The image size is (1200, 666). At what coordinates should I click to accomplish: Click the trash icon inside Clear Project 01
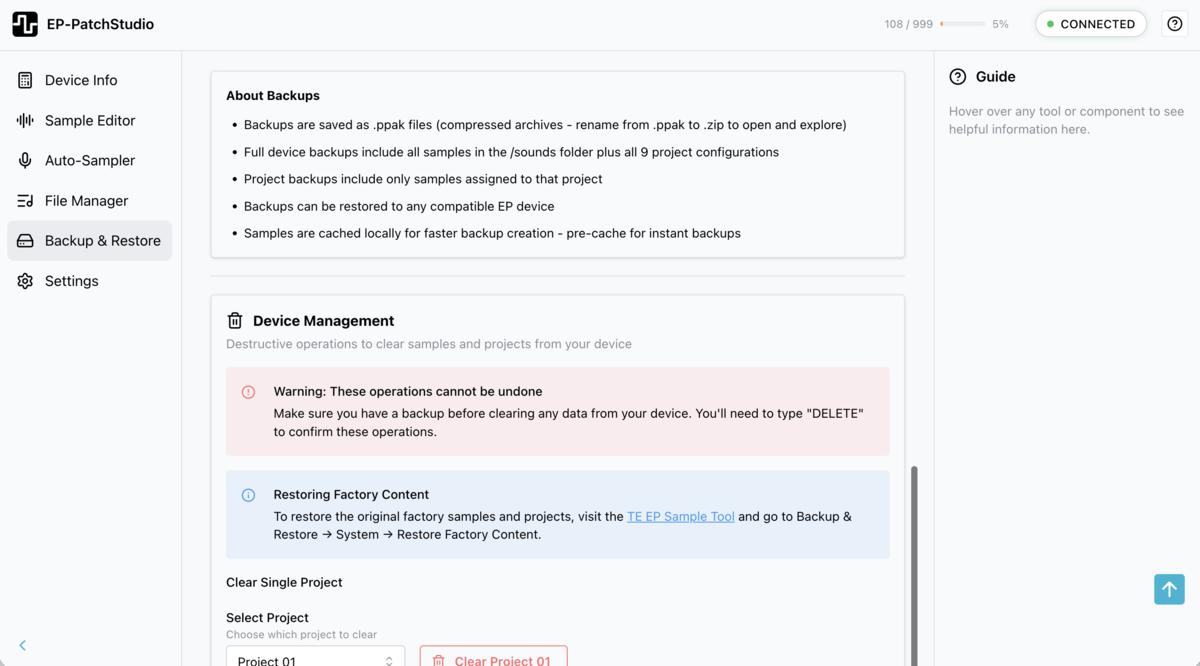[438, 661]
